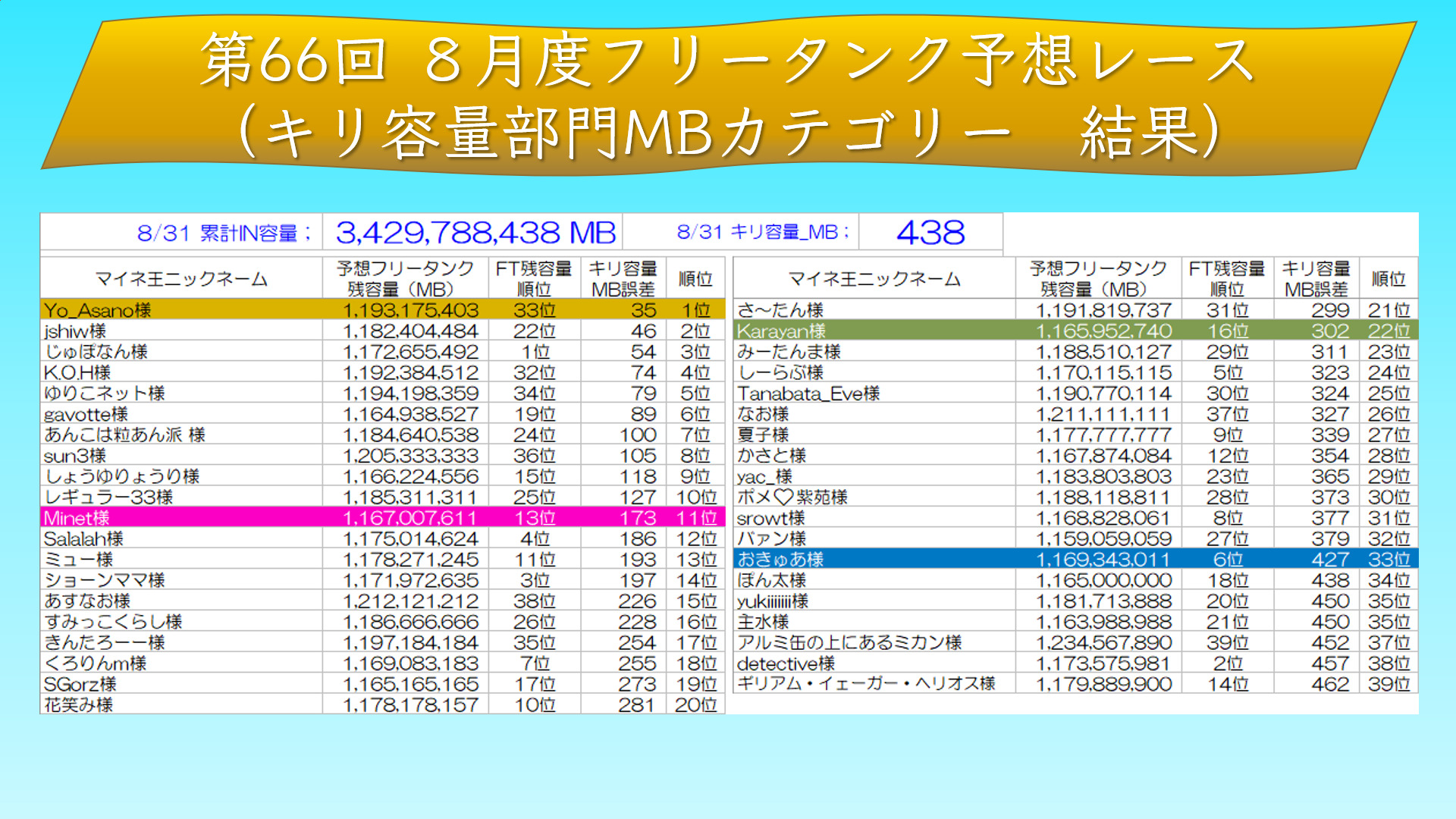This screenshot has height=819, width=1456.
Task: Click the jshiw様 name cell
Action: [x=75, y=331]
